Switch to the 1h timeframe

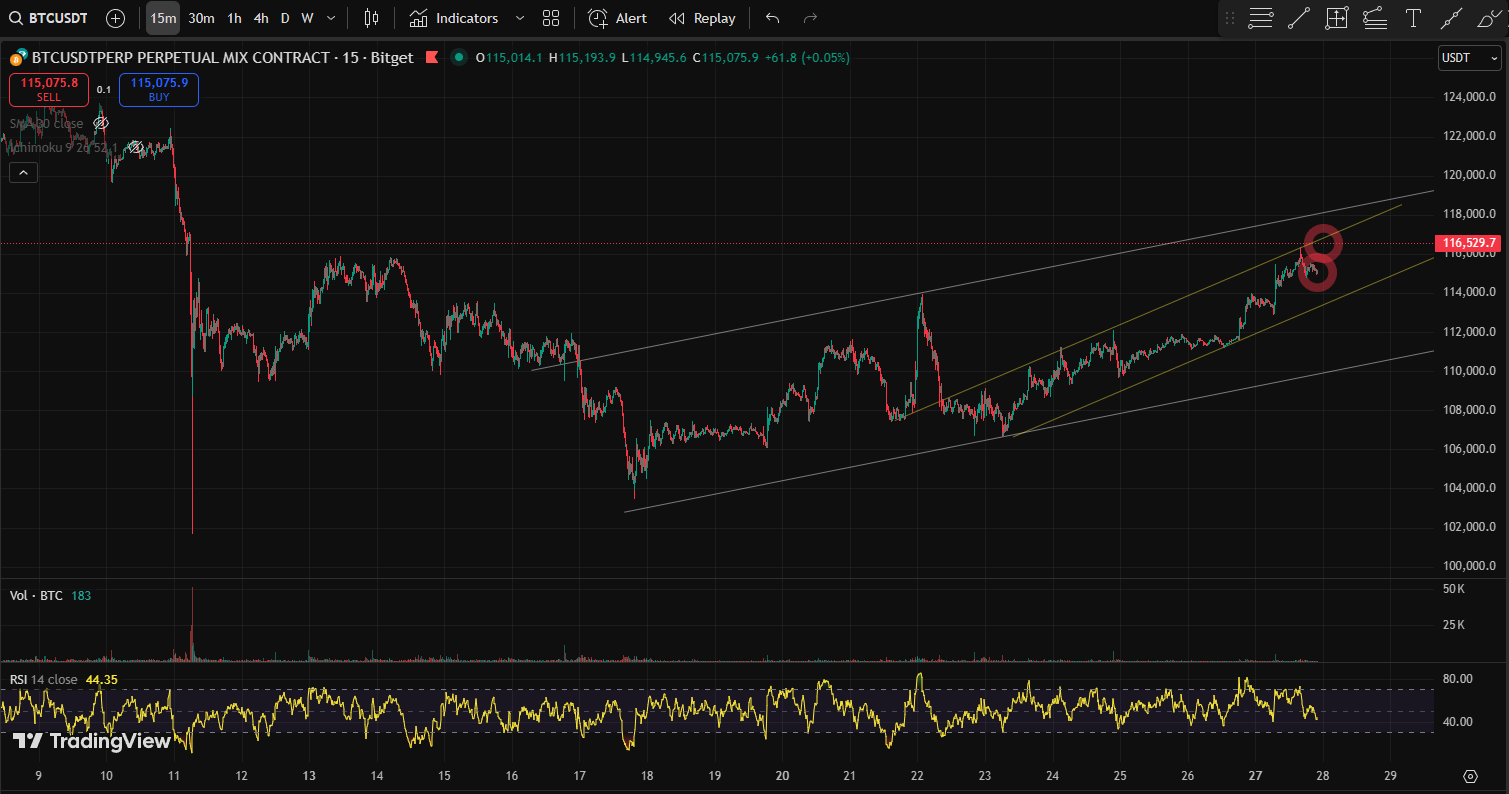click(234, 18)
